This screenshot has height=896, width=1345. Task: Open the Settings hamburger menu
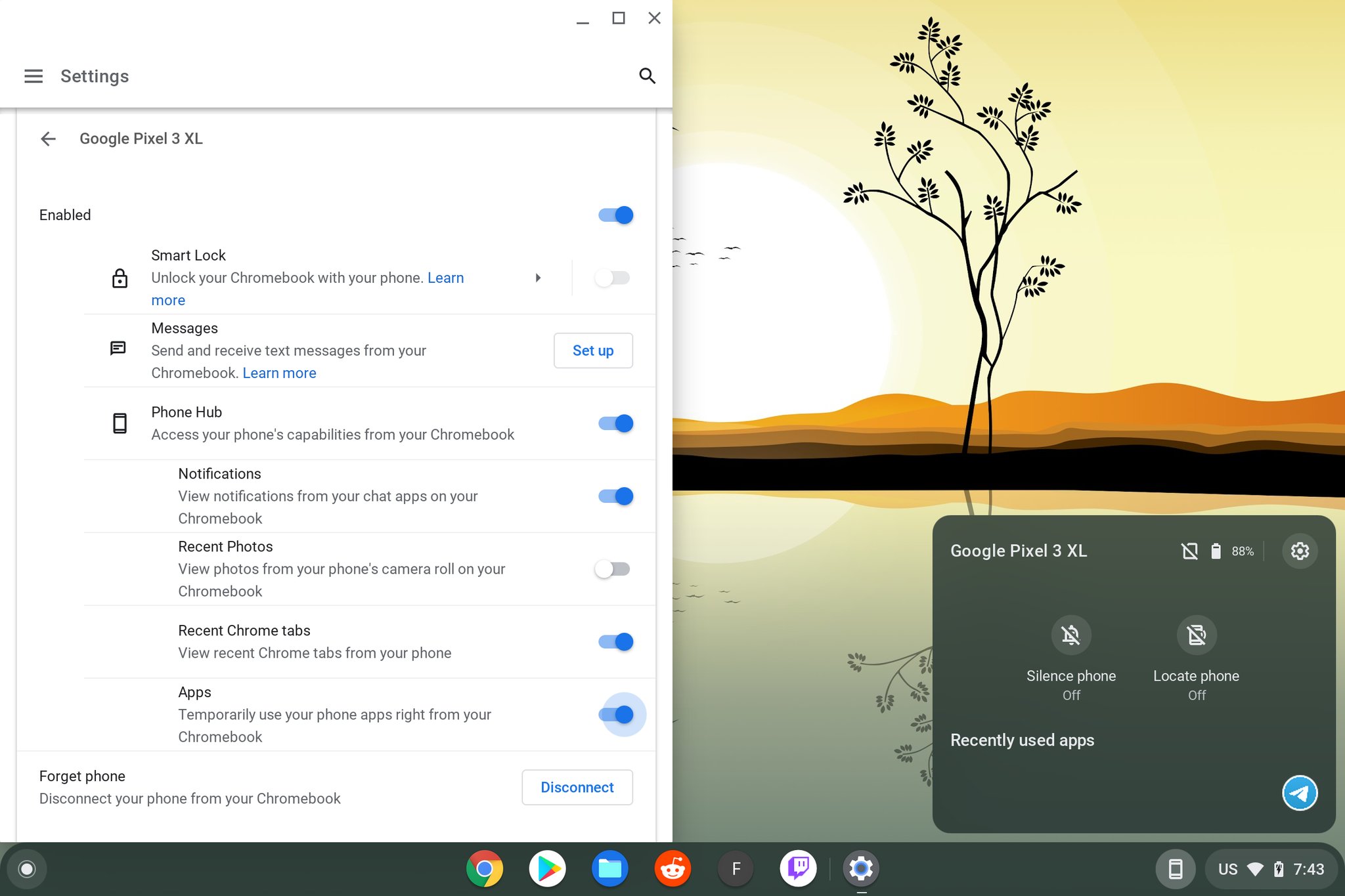[33, 76]
